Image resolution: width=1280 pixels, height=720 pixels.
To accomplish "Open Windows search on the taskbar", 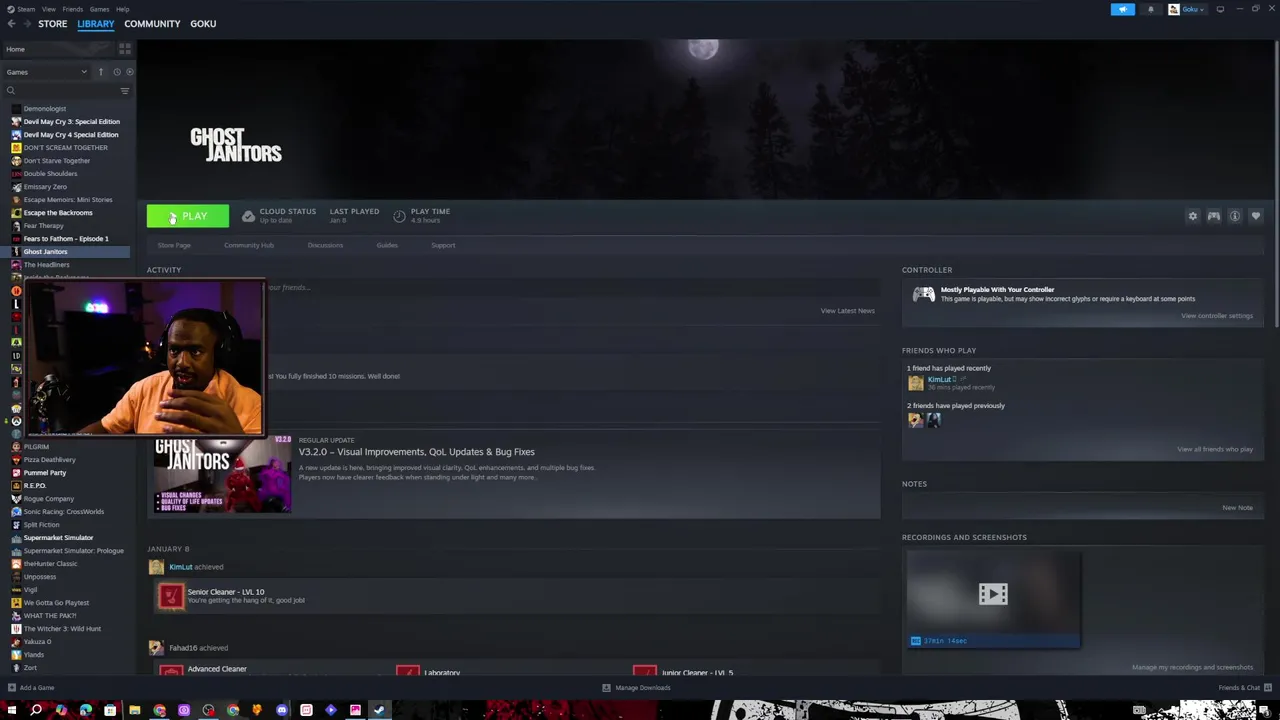I will [36, 710].
